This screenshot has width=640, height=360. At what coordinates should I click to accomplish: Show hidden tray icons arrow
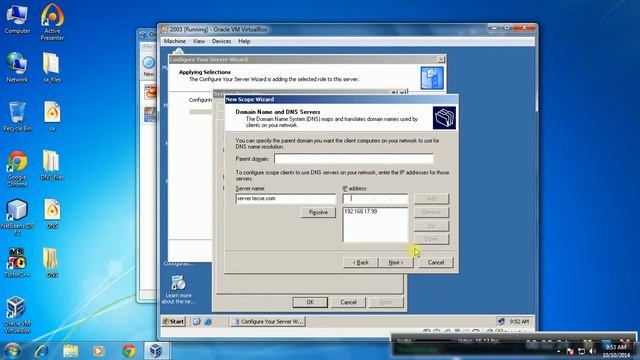pyautogui.click(x=559, y=351)
